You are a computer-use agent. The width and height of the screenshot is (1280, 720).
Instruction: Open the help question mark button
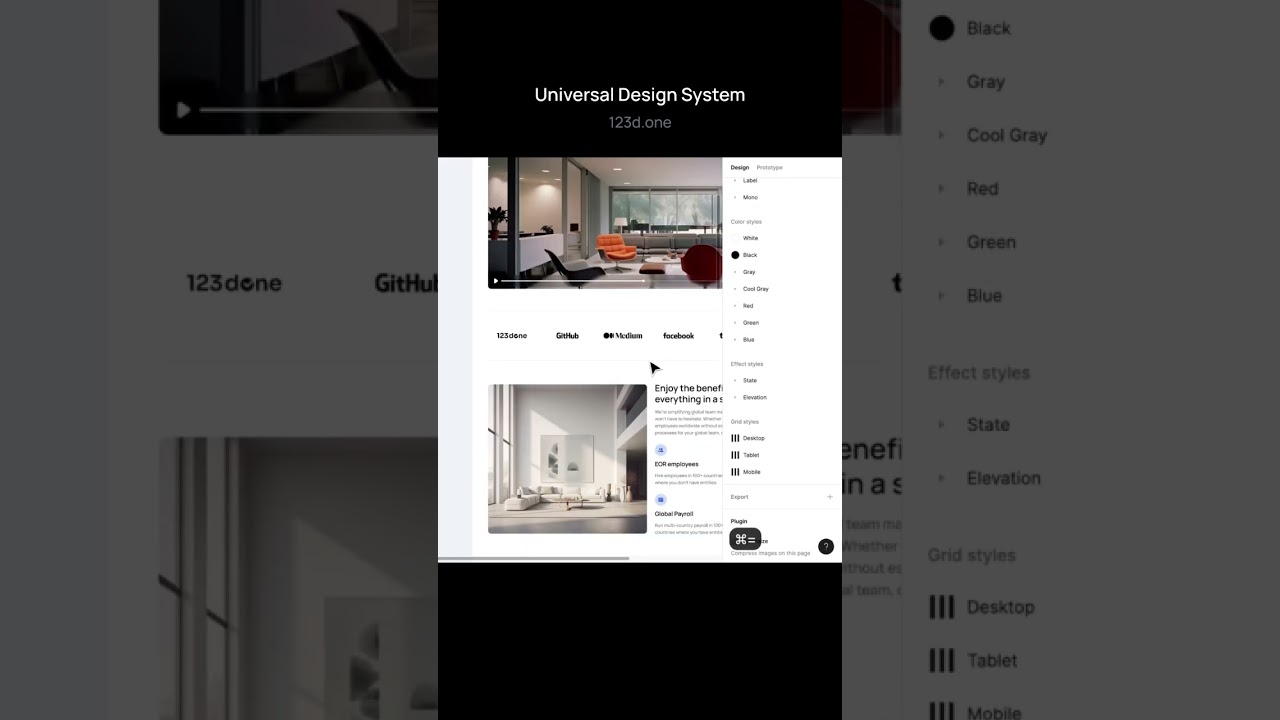(x=826, y=546)
